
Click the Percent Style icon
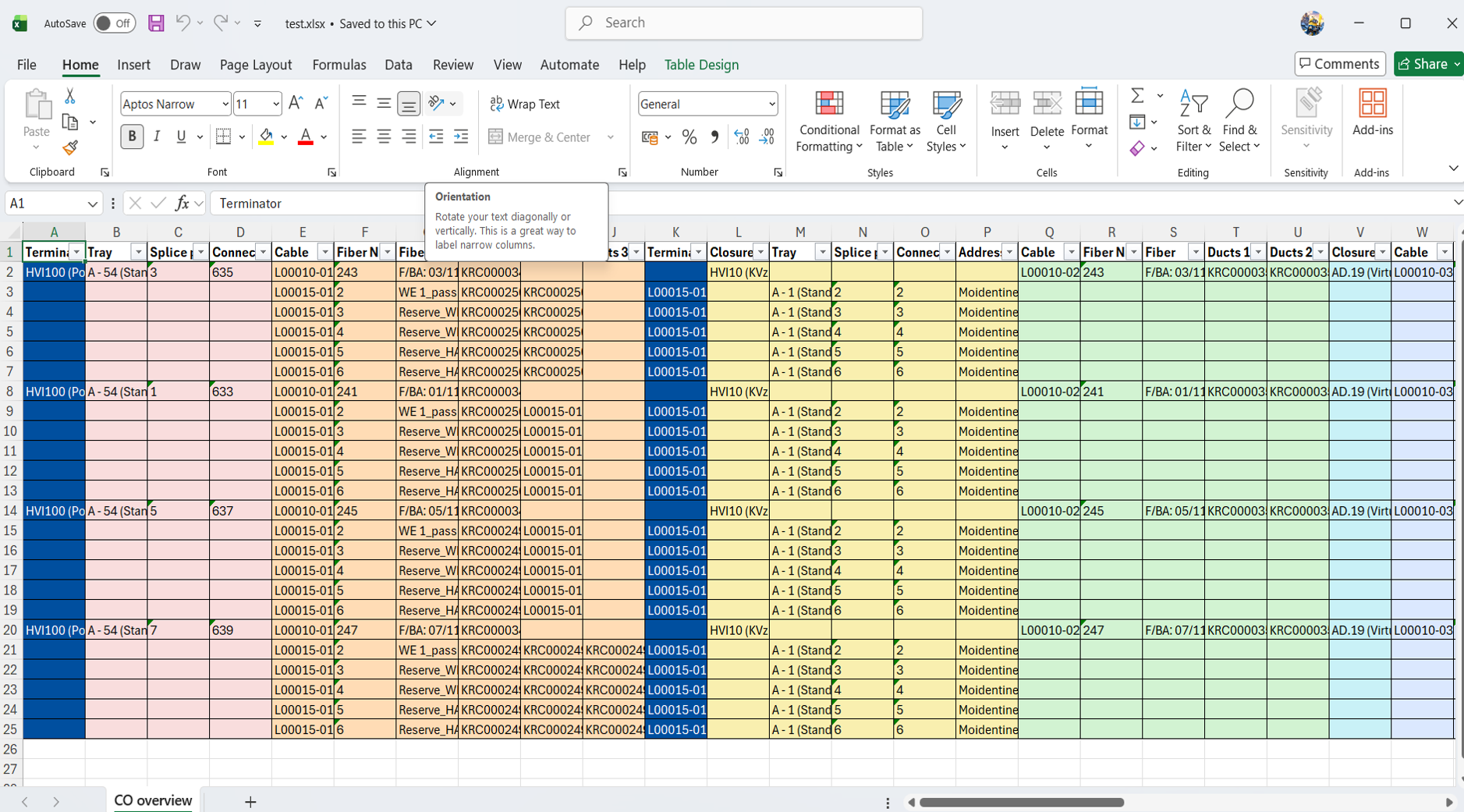click(689, 137)
